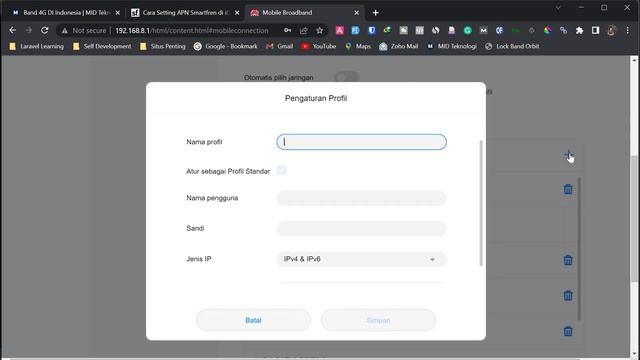Tick Atur sebagai Profil Standar checkbox

282,170
